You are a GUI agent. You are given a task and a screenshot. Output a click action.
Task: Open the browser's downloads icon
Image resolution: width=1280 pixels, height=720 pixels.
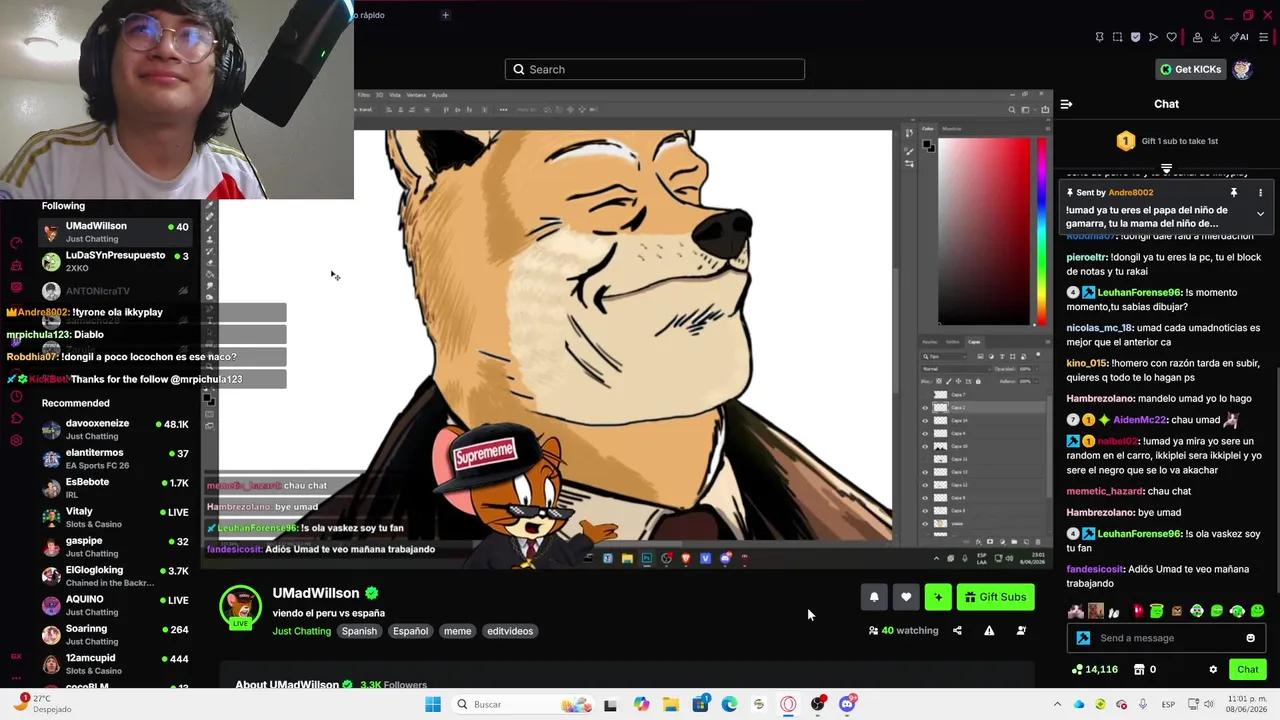(1215, 37)
